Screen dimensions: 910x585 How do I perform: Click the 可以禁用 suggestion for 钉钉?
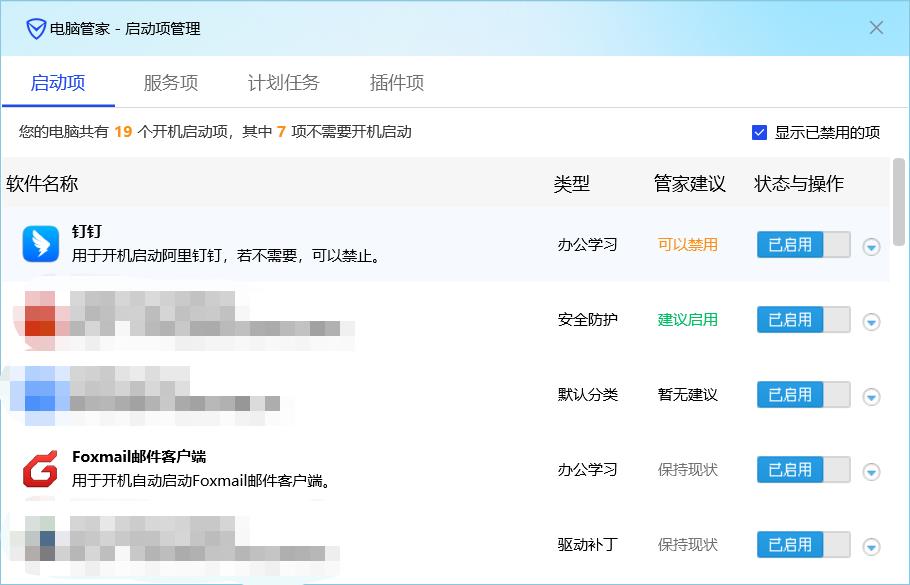688,244
